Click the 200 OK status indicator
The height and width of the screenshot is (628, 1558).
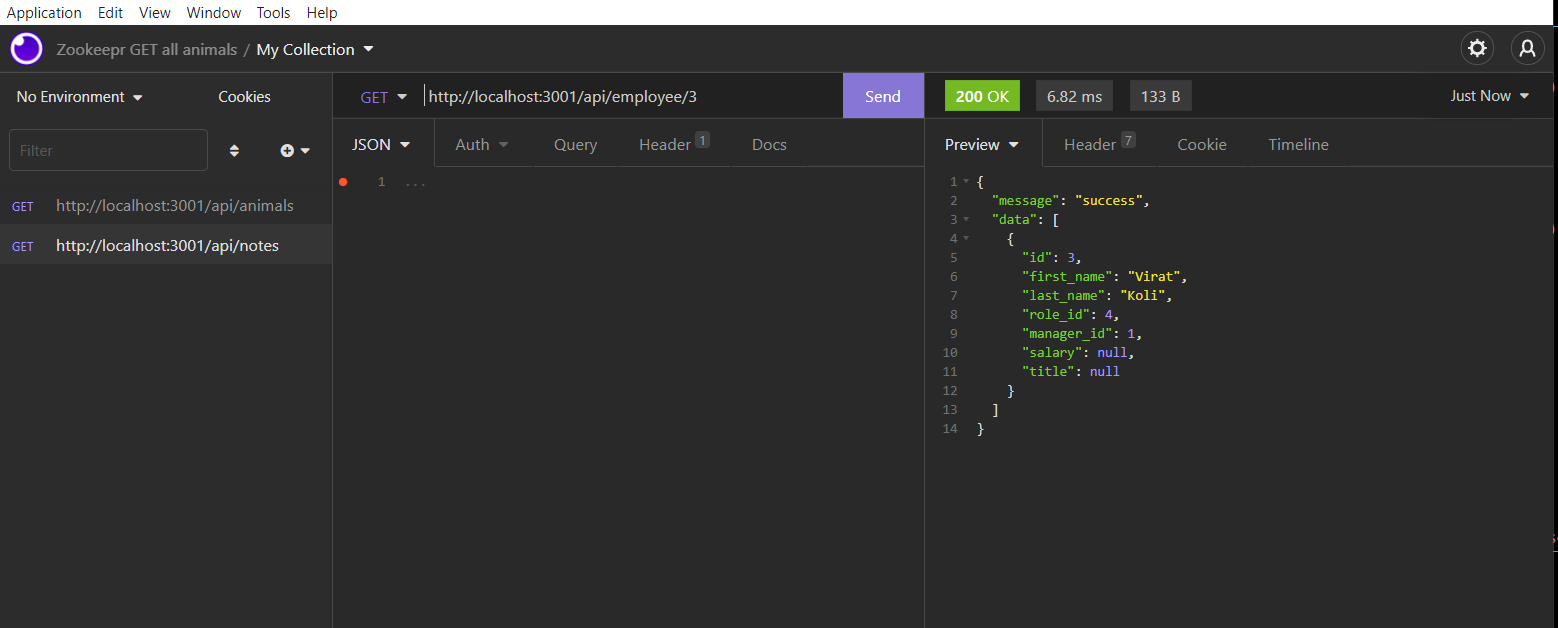981,95
